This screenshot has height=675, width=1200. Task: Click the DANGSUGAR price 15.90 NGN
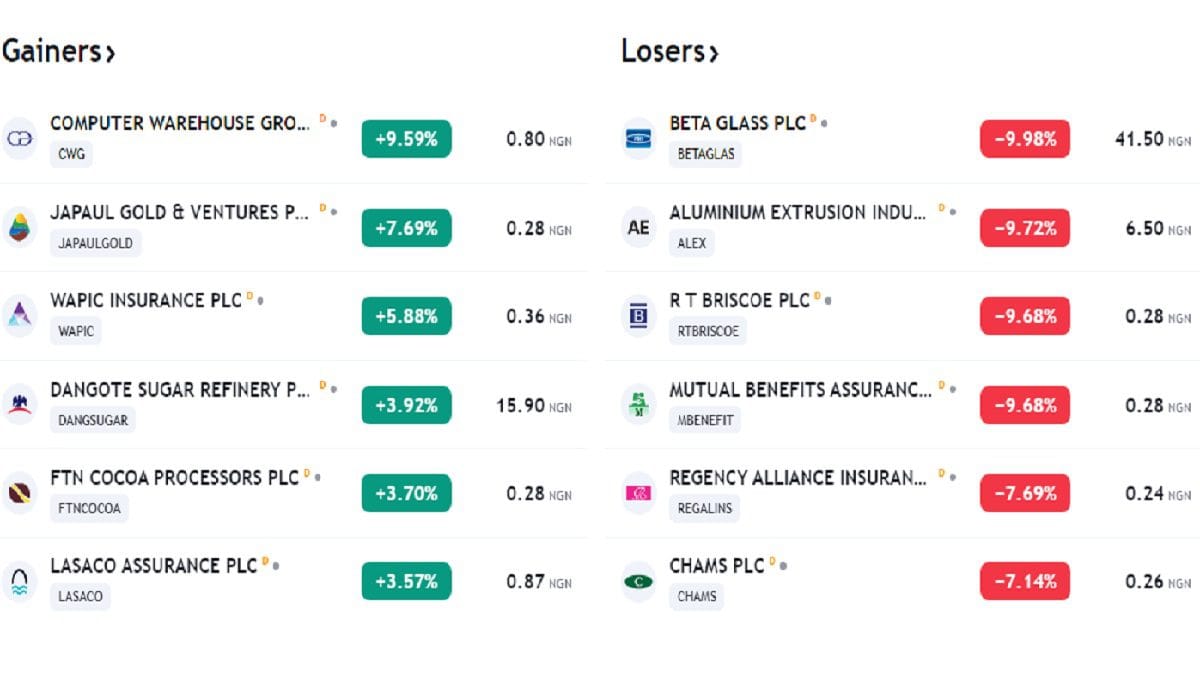[x=533, y=406]
